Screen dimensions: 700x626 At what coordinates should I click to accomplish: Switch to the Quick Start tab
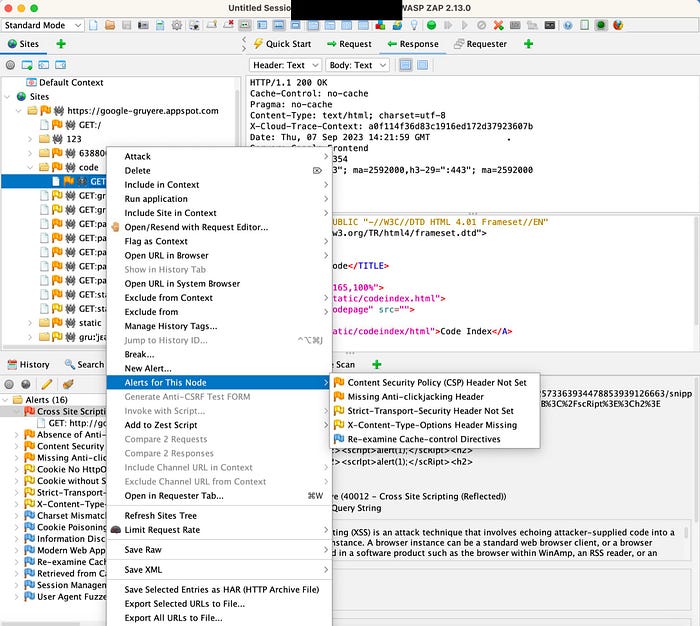pyautogui.click(x=282, y=44)
